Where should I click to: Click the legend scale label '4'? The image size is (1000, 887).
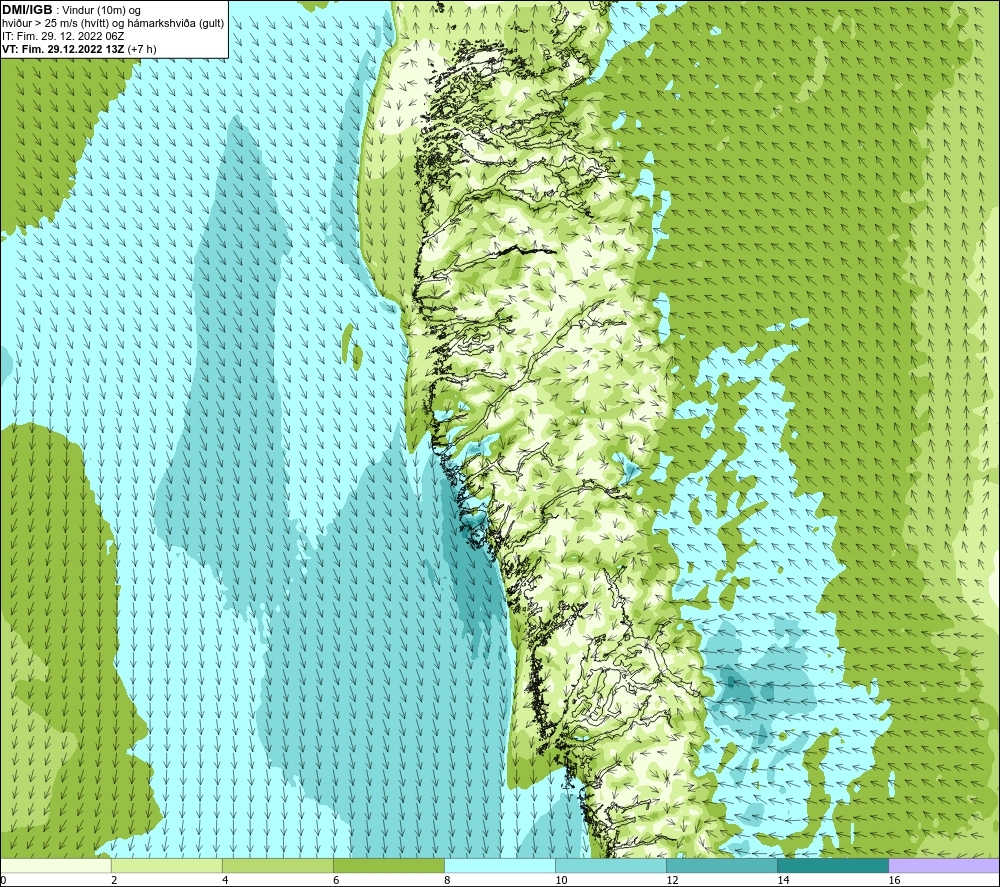pos(225,880)
